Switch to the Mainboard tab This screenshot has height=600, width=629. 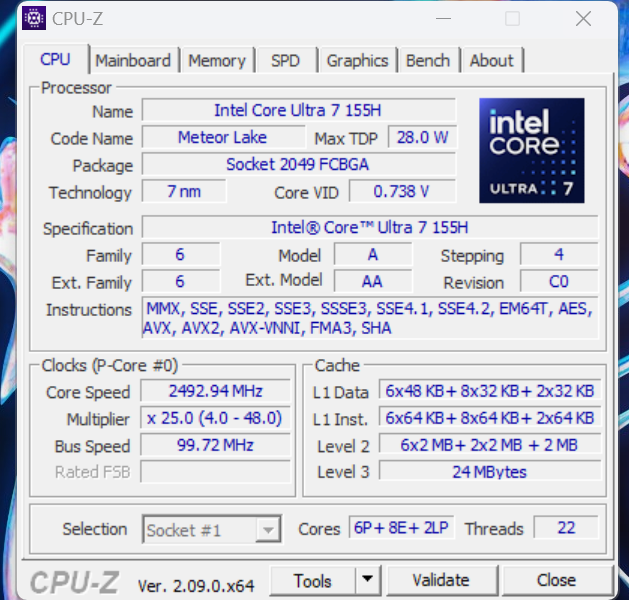(x=133, y=60)
